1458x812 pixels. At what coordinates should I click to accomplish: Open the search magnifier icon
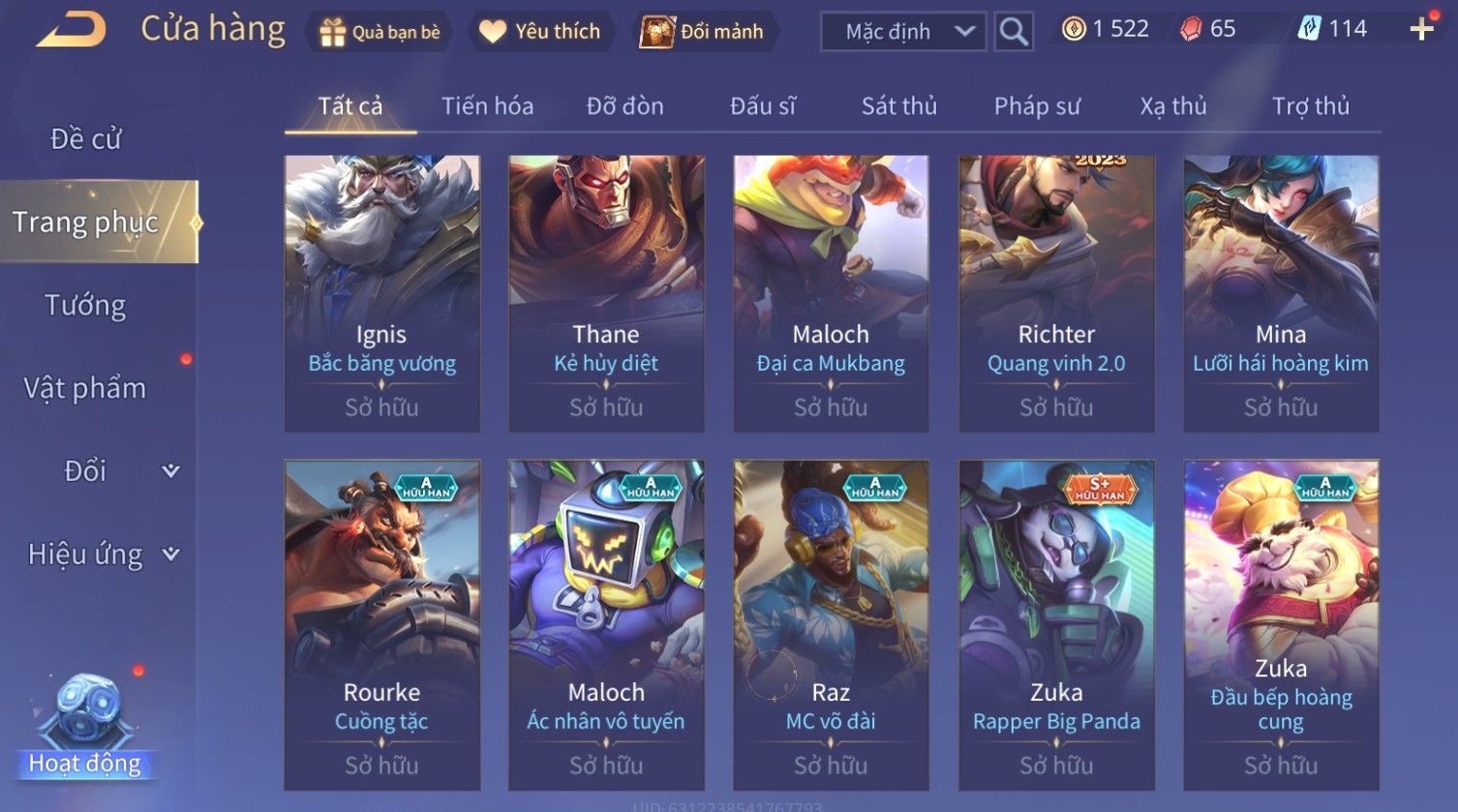click(x=1014, y=32)
